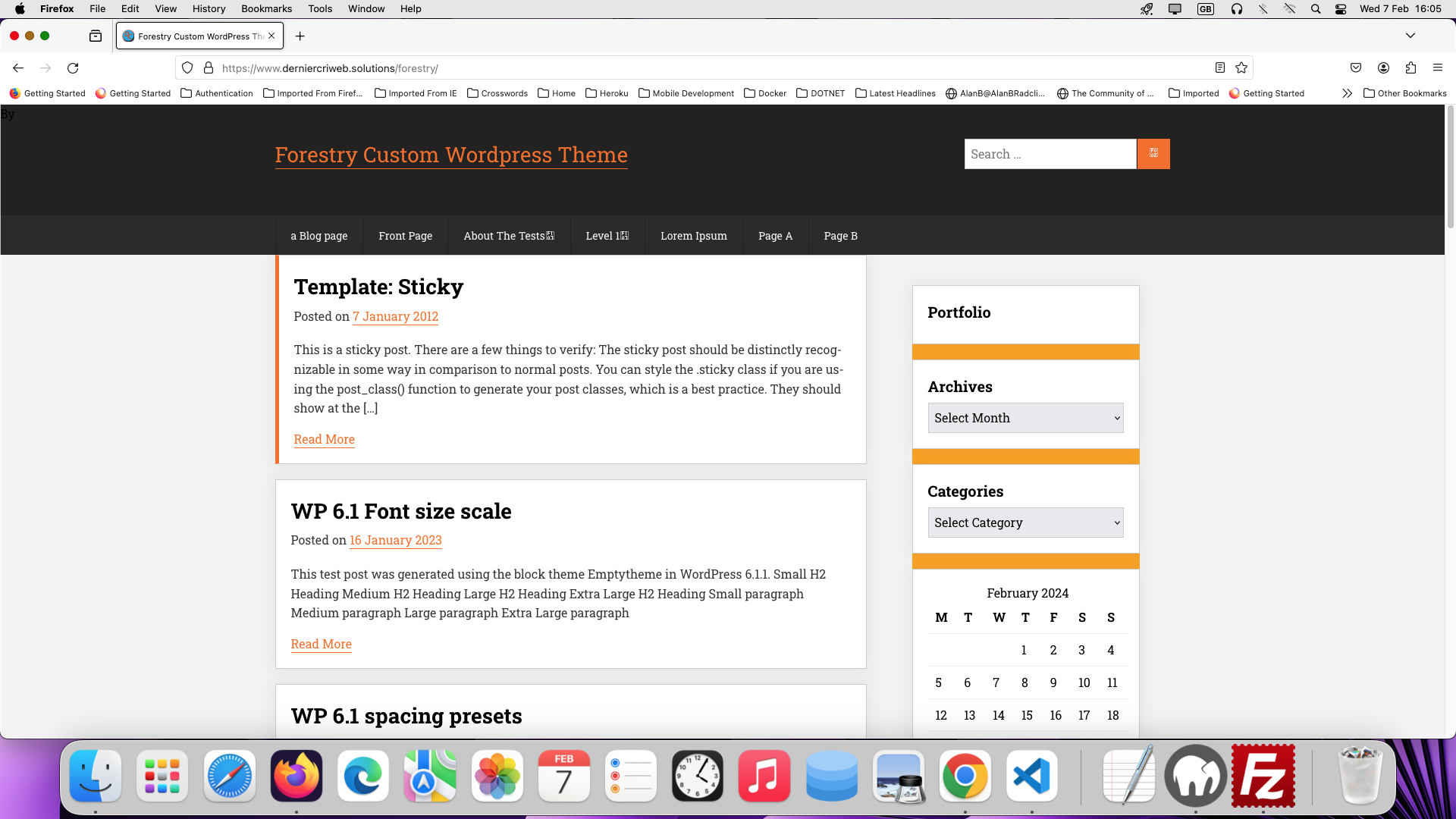
Task: Click the search magnifier button on blog
Action: [x=1154, y=154]
